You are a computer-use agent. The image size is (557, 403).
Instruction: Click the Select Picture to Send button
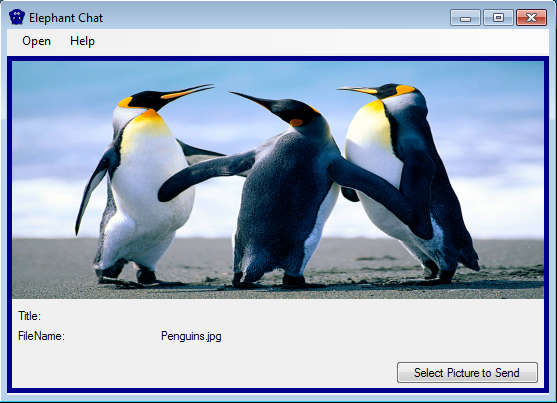tap(467, 372)
